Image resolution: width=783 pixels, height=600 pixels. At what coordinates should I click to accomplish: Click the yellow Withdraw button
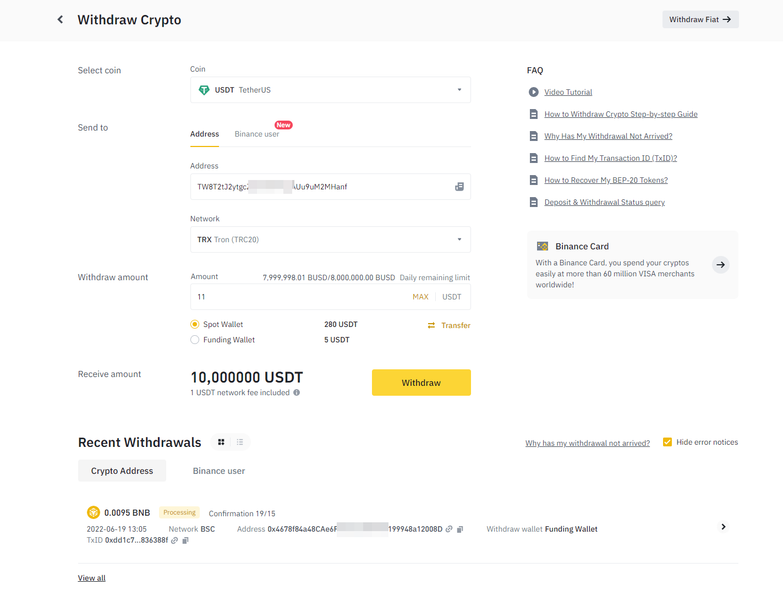pos(421,382)
